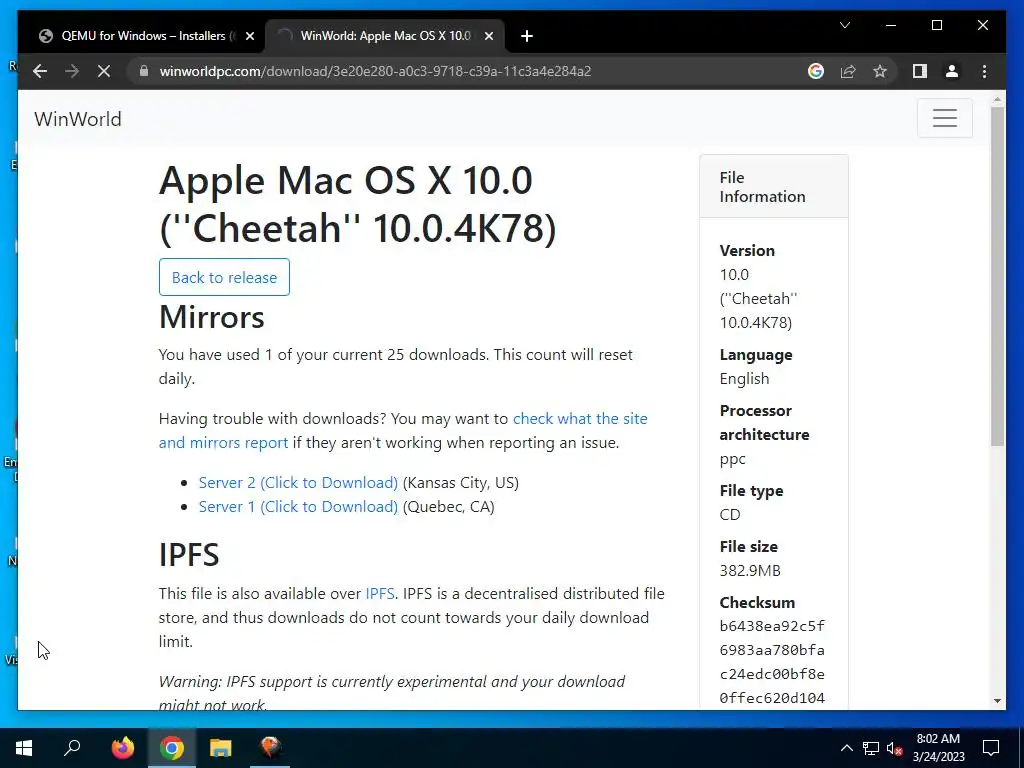Close the WinWorld tab
This screenshot has height=768, width=1024.
[x=488, y=36]
